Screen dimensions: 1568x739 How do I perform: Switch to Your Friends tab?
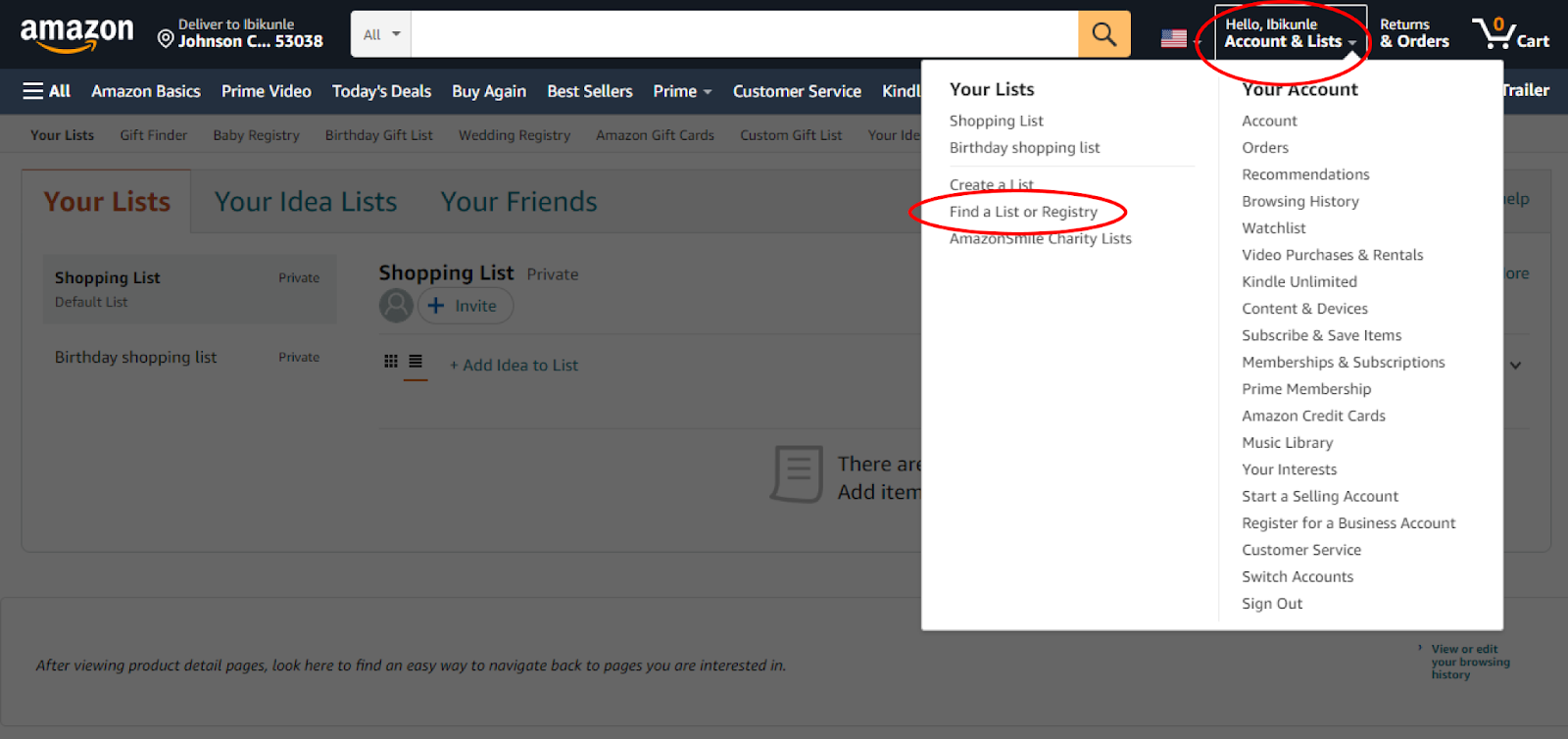518,202
